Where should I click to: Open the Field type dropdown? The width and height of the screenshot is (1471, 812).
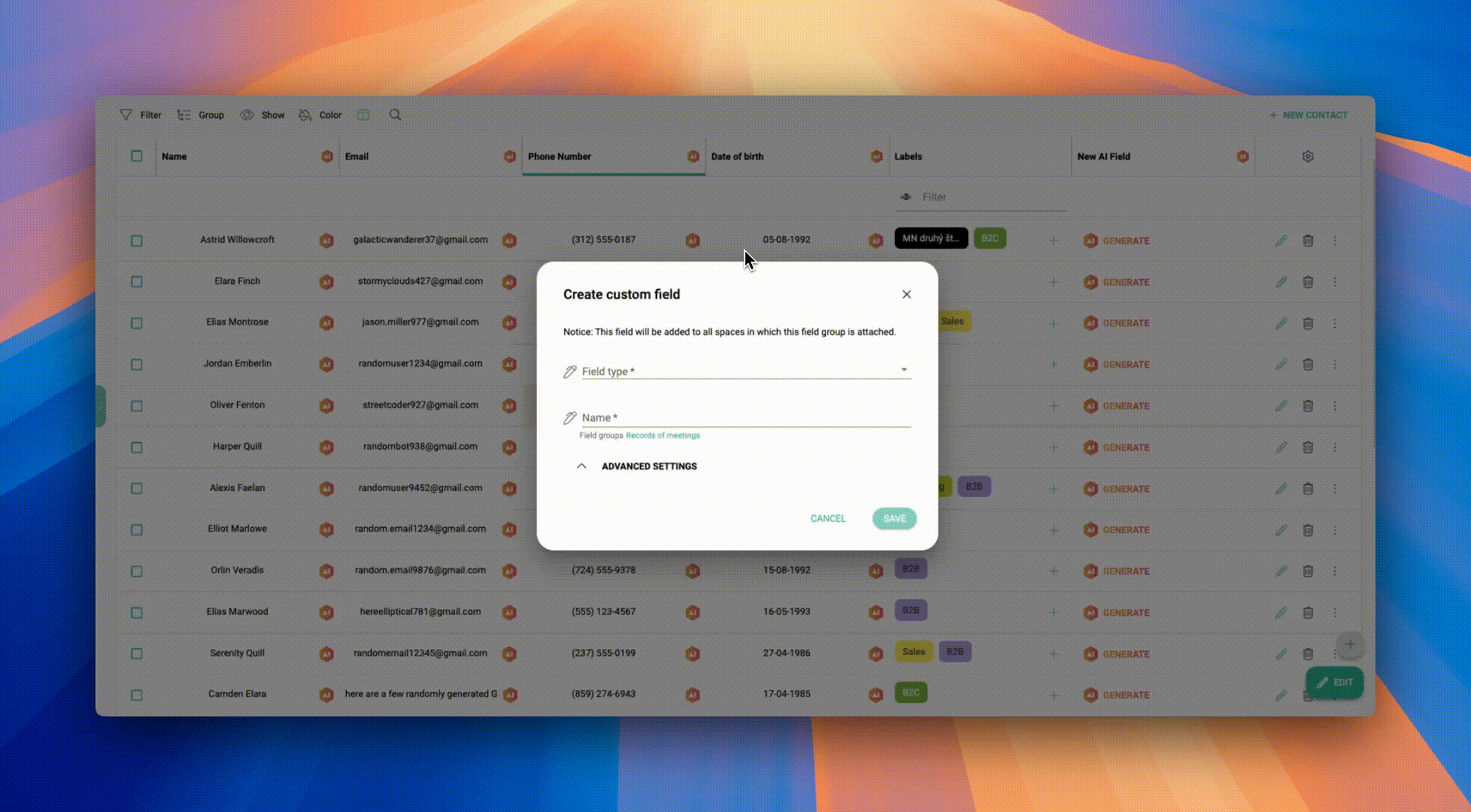[x=745, y=371]
